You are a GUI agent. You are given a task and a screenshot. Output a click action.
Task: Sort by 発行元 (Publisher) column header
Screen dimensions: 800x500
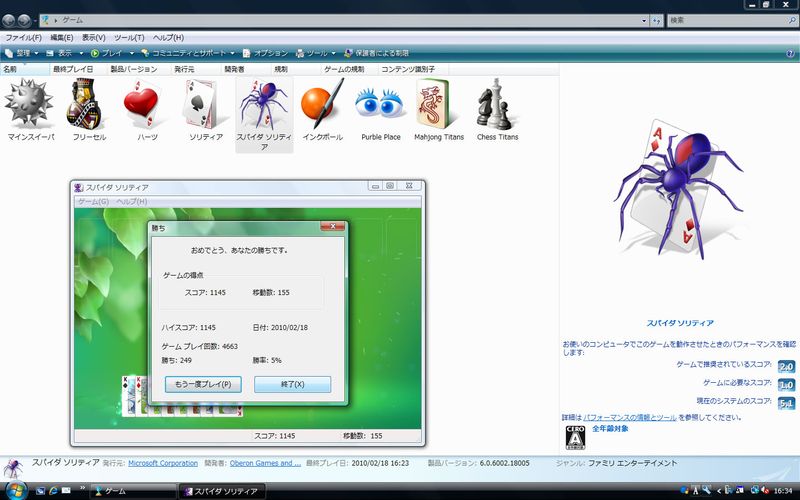pos(196,69)
